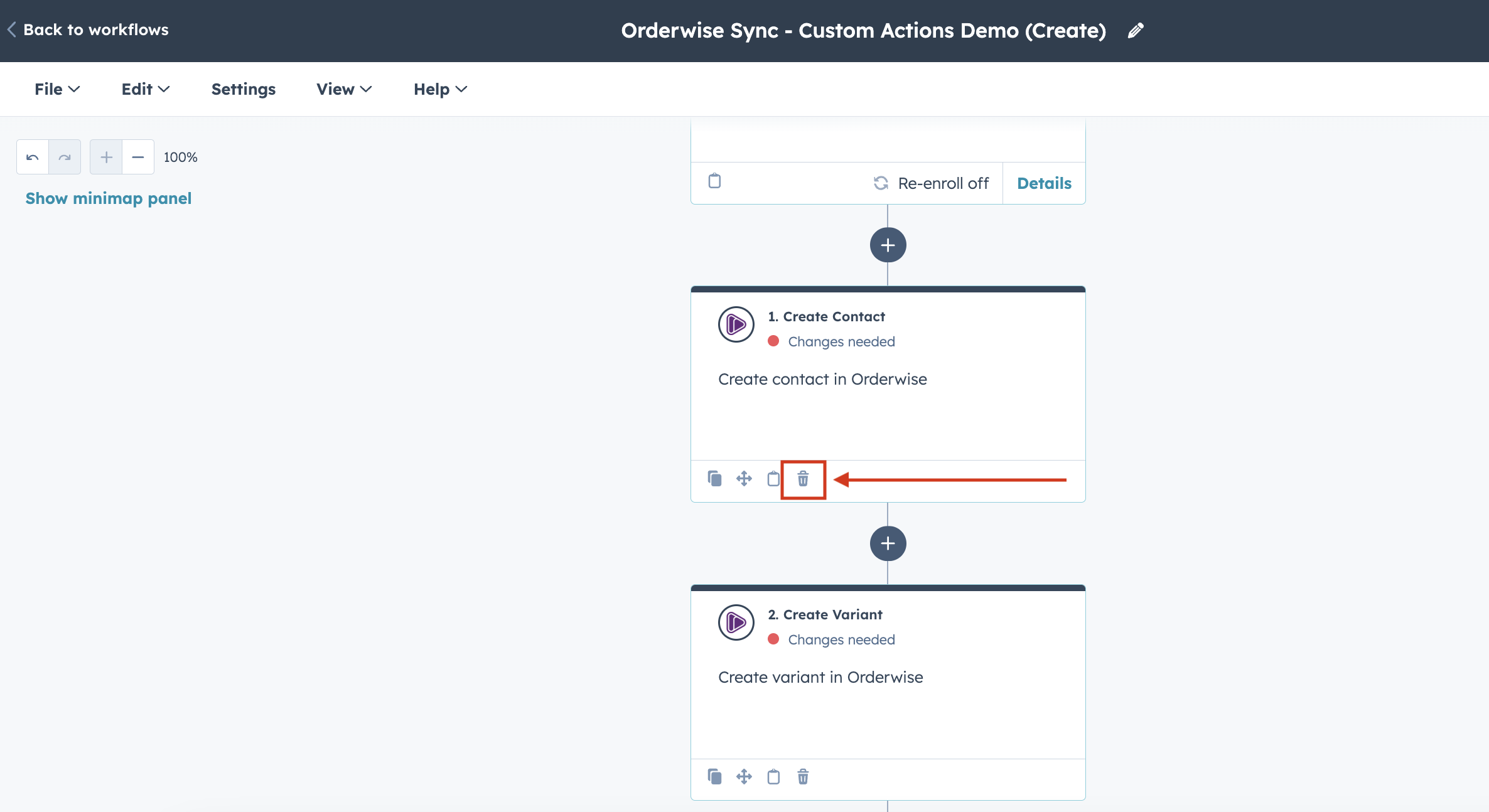Image resolution: width=1489 pixels, height=812 pixels.
Task: Click the redo arrow button
Action: [x=65, y=157]
